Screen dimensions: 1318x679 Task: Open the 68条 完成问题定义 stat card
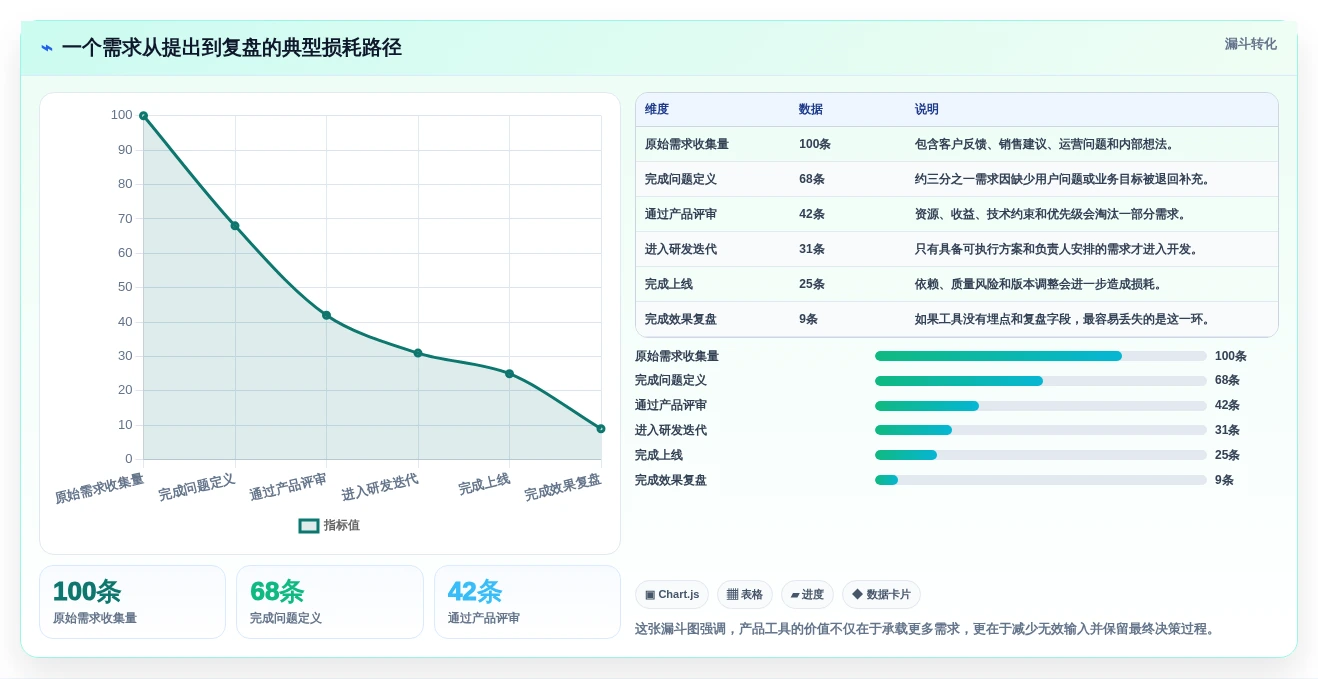pos(330,602)
